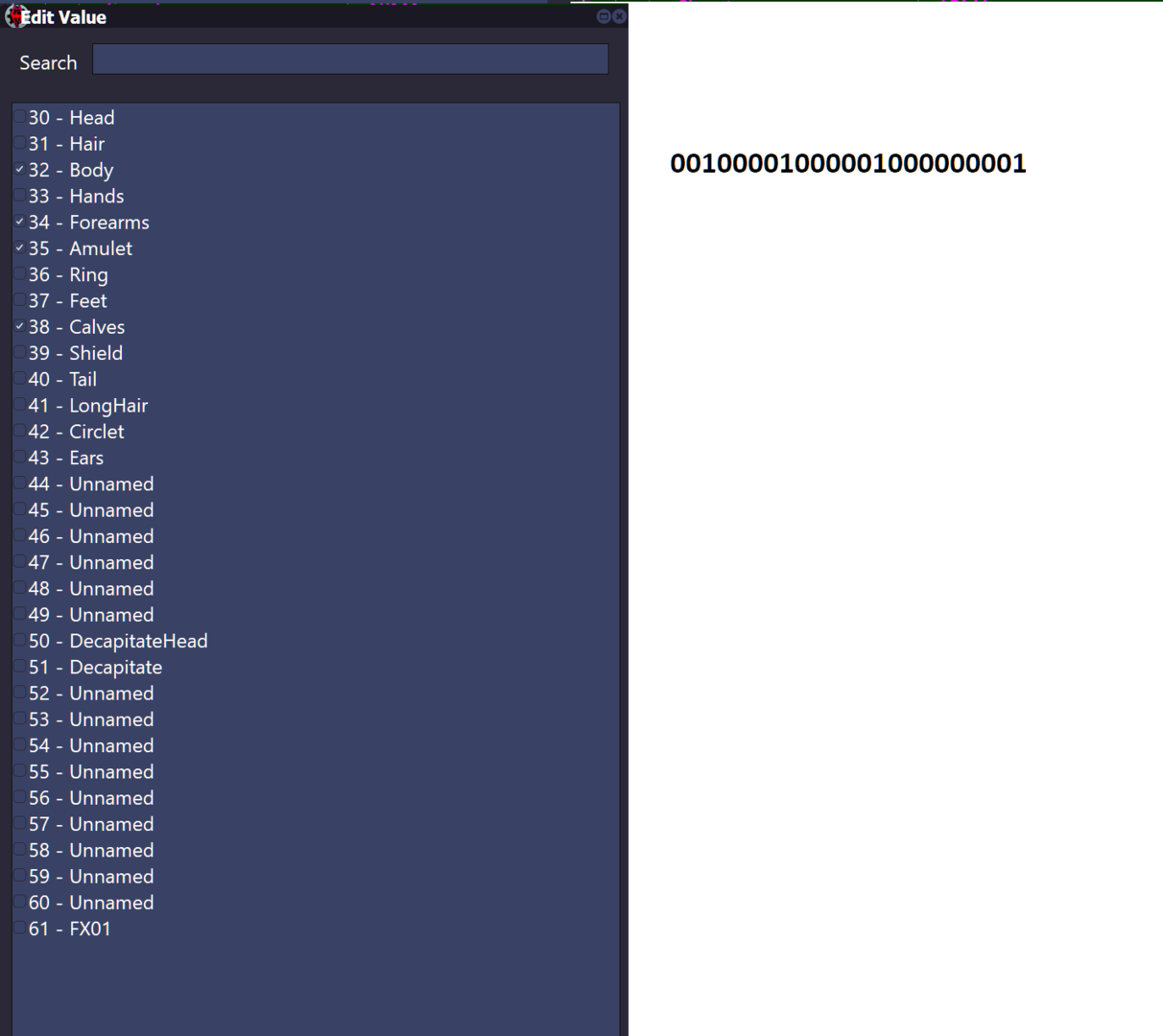Toggle the 44 - Unnamed checkbox
This screenshot has width=1163, height=1036.
click(x=19, y=483)
